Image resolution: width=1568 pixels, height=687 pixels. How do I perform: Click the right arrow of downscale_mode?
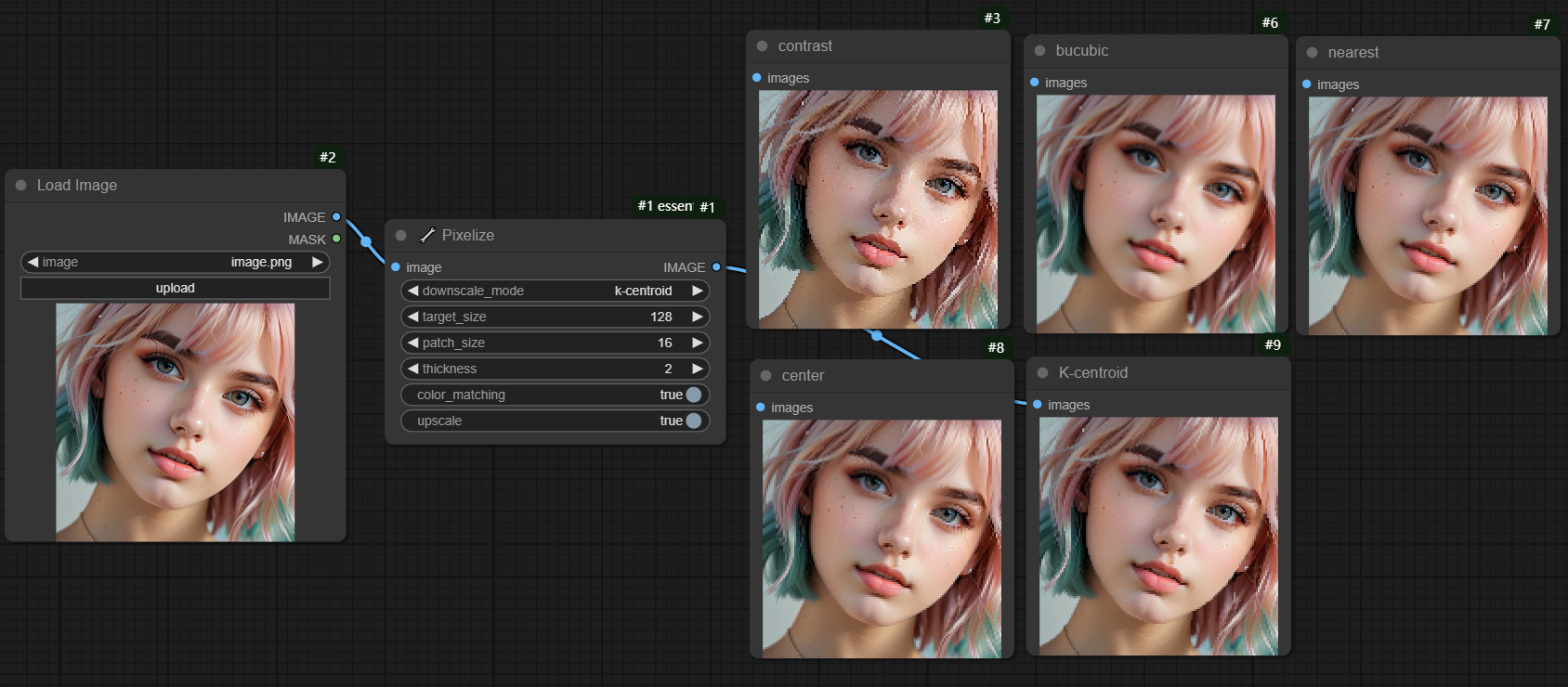point(697,291)
